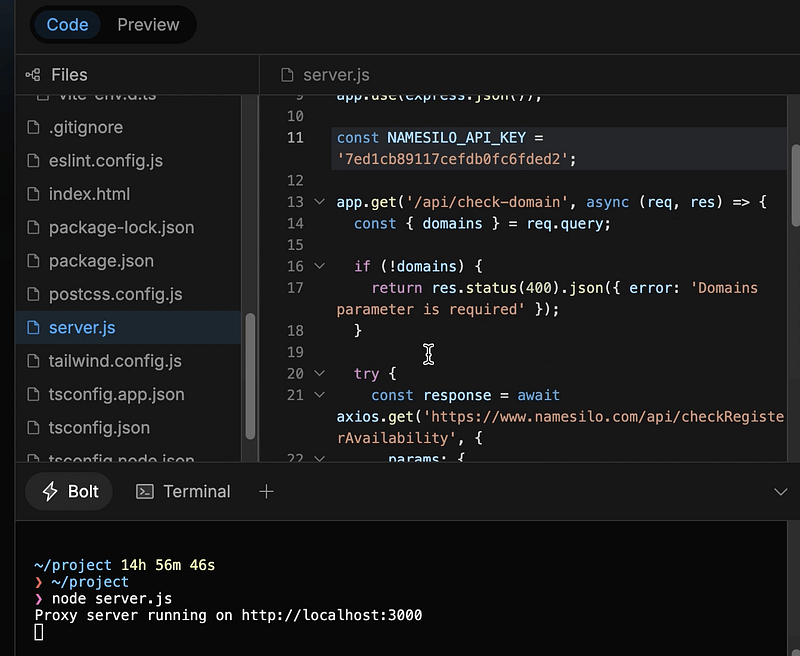Open eslint.config.js in file tree
Image resolution: width=800 pixels, height=656 pixels.
[105, 161]
